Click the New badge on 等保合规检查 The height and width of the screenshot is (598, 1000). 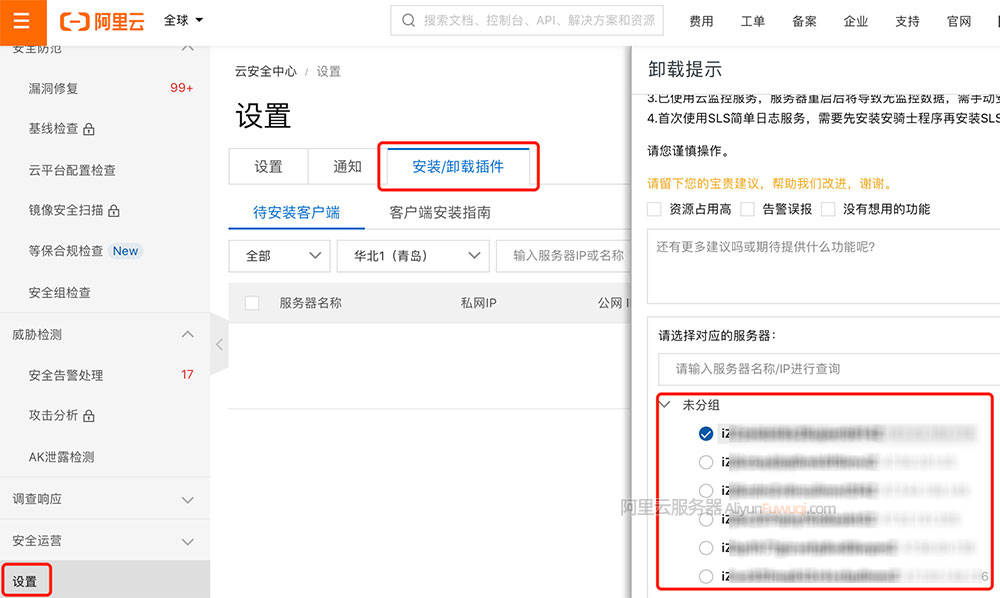125,251
